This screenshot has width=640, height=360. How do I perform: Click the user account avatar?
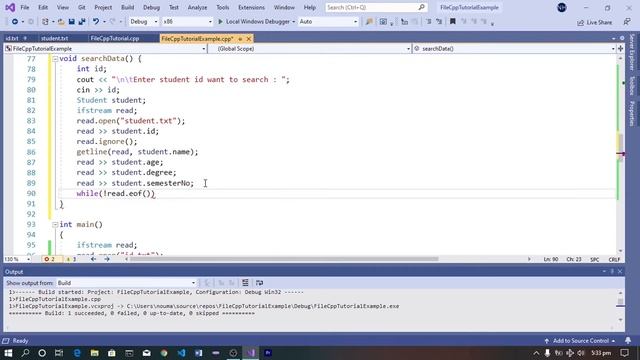562,7
